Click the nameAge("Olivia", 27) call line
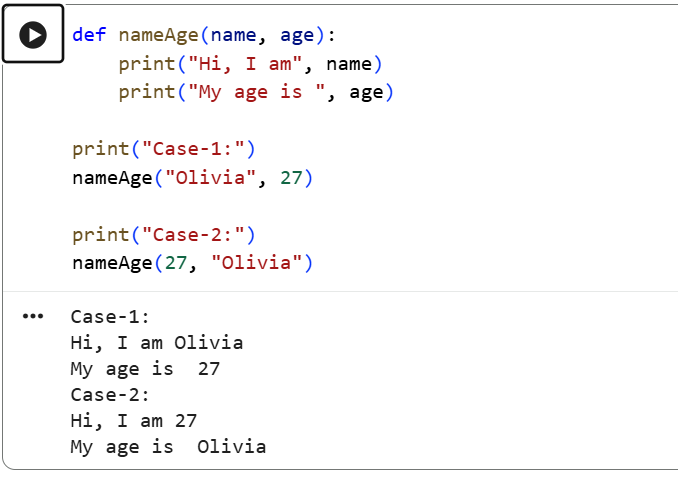This screenshot has width=678, height=483. pos(192,178)
